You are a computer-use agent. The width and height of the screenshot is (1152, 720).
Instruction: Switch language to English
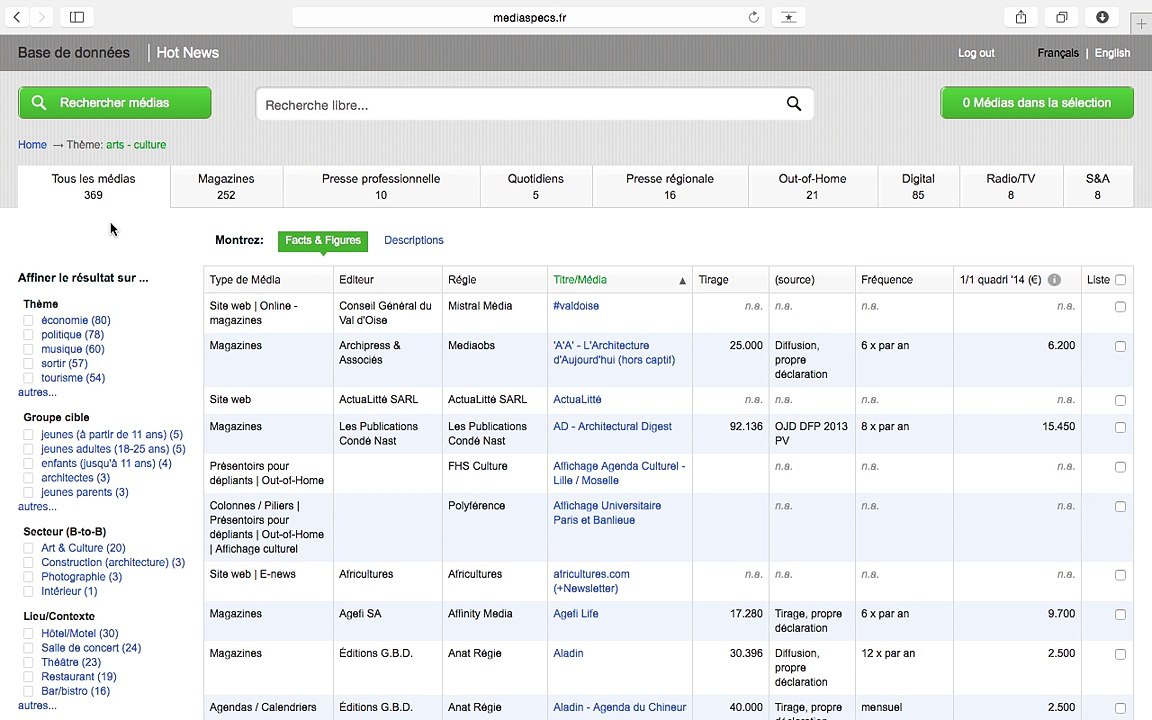point(1112,53)
